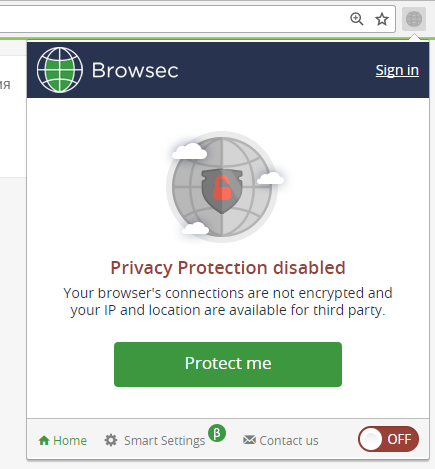Image resolution: width=435 pixels, height=469 pixels.
Task: Click the zoom magnifier icon in address bar
Action: click(356, 19)
